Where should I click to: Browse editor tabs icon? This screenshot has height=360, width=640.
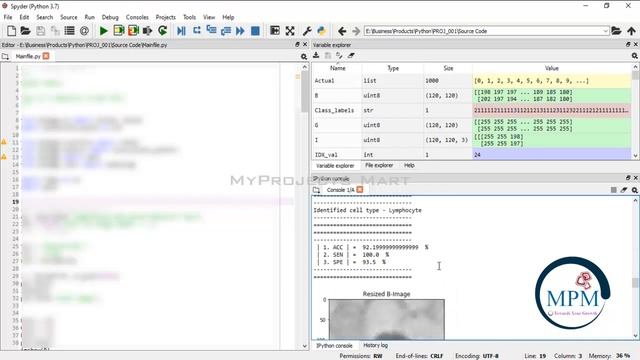tap(5, 56)
